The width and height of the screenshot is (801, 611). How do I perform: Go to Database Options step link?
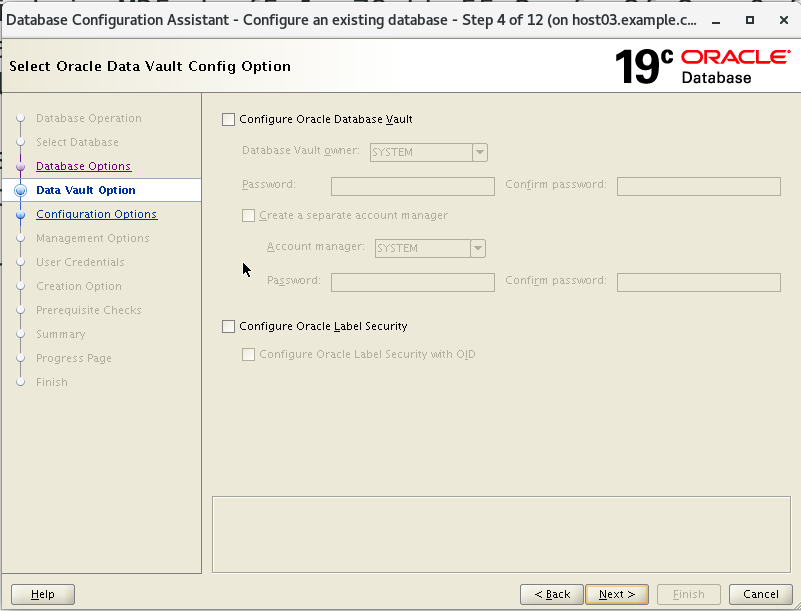(84, 166)
